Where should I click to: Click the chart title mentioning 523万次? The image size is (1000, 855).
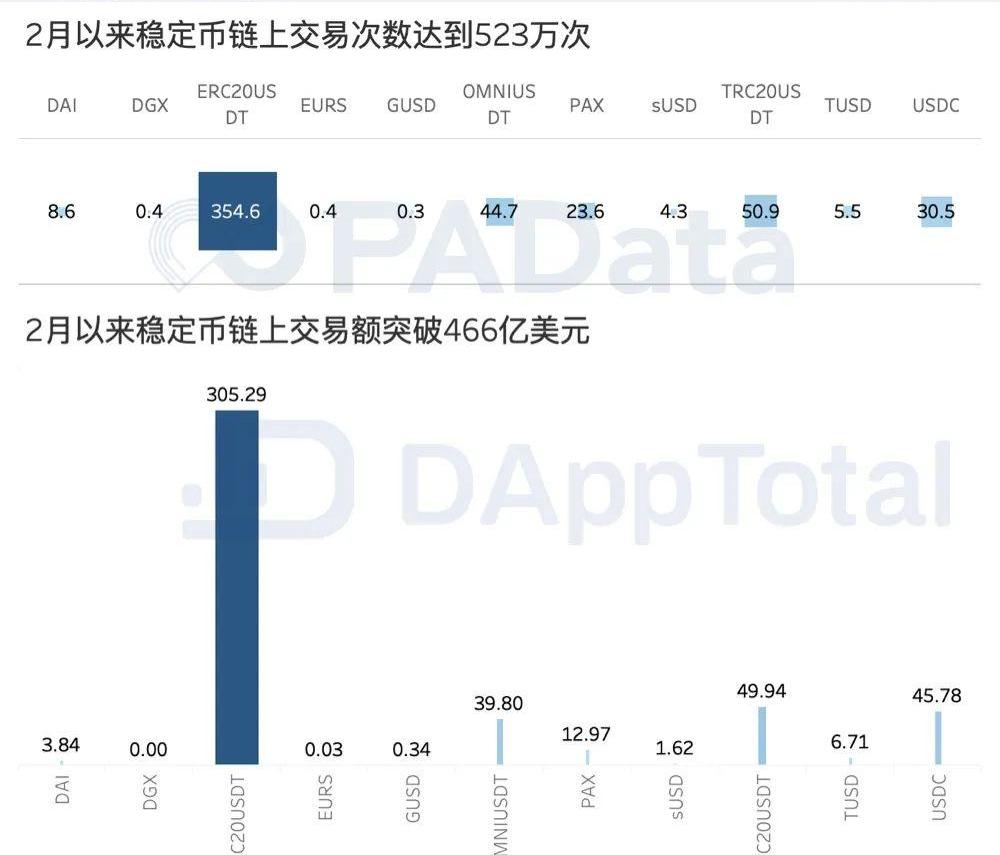308,37
